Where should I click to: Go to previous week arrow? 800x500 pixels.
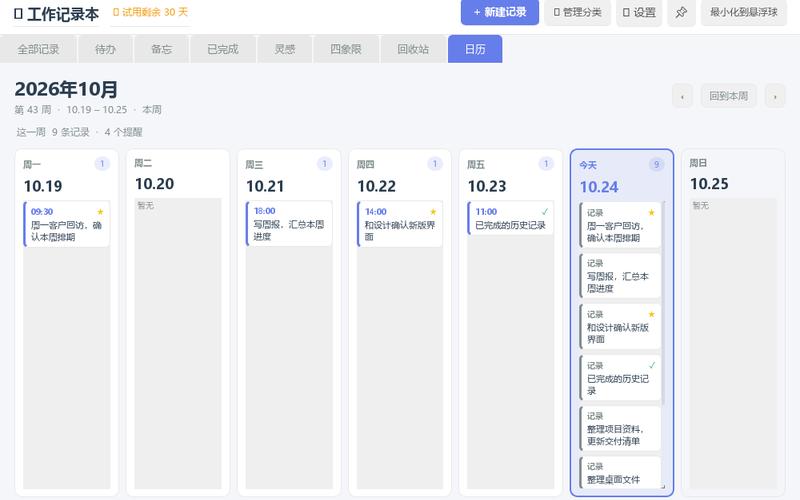[682, 96]
